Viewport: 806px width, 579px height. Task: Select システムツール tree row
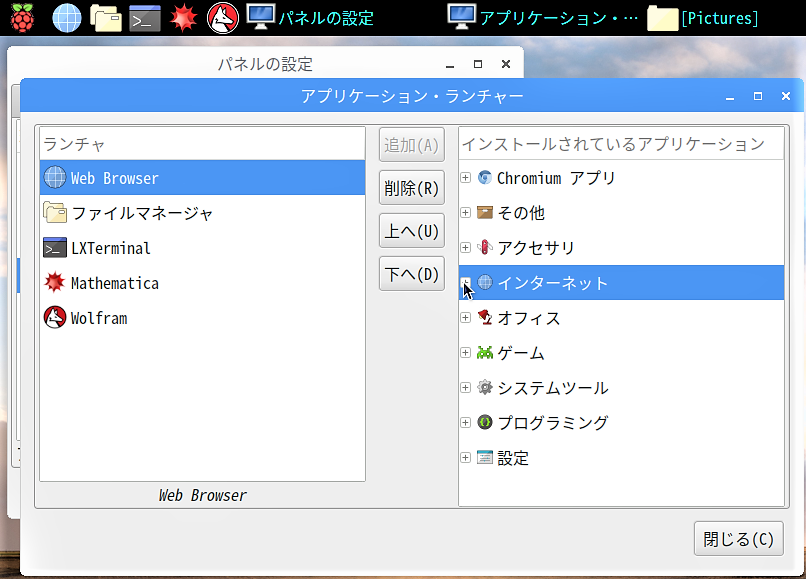(x=621, y=387)
